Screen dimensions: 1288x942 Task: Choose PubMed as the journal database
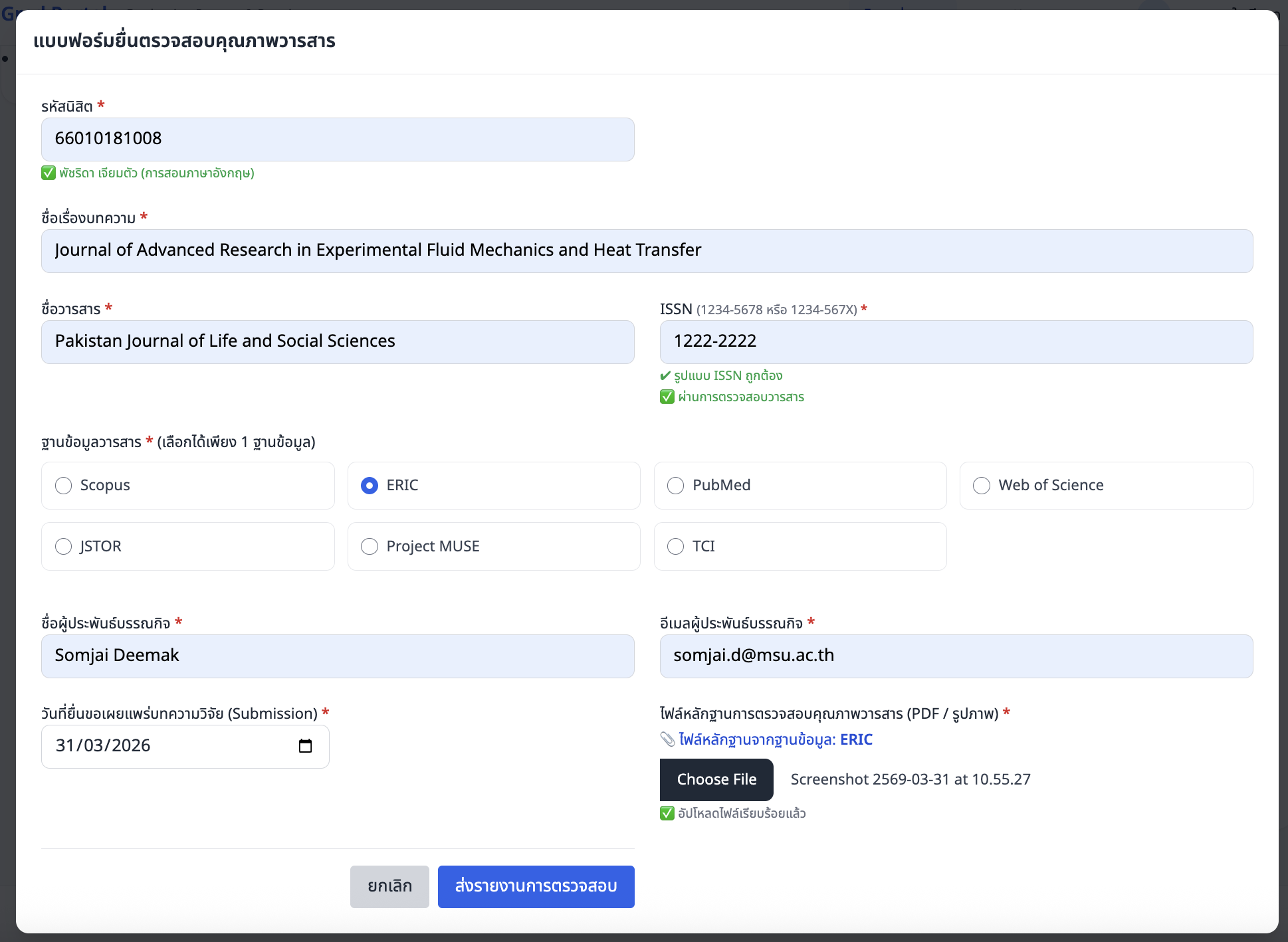tap(675, 486)
